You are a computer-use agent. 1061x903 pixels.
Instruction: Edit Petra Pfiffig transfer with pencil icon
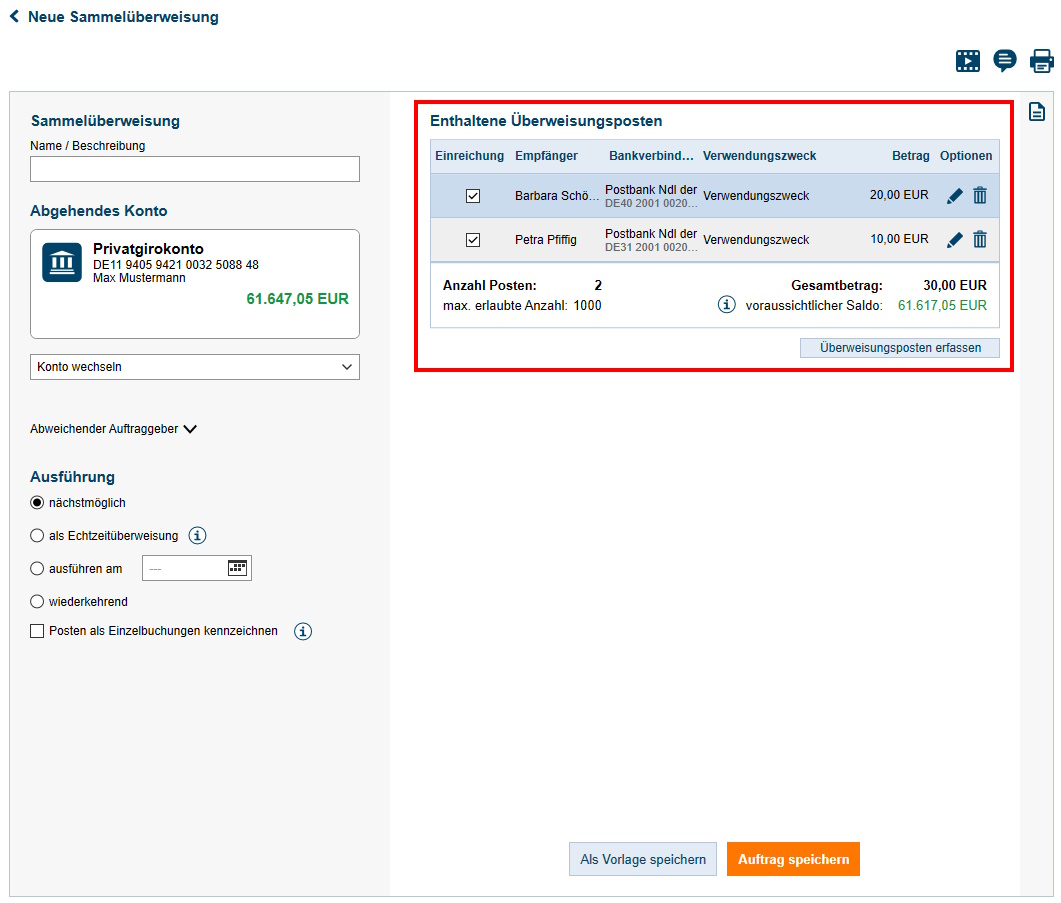[x=955, y=240]
